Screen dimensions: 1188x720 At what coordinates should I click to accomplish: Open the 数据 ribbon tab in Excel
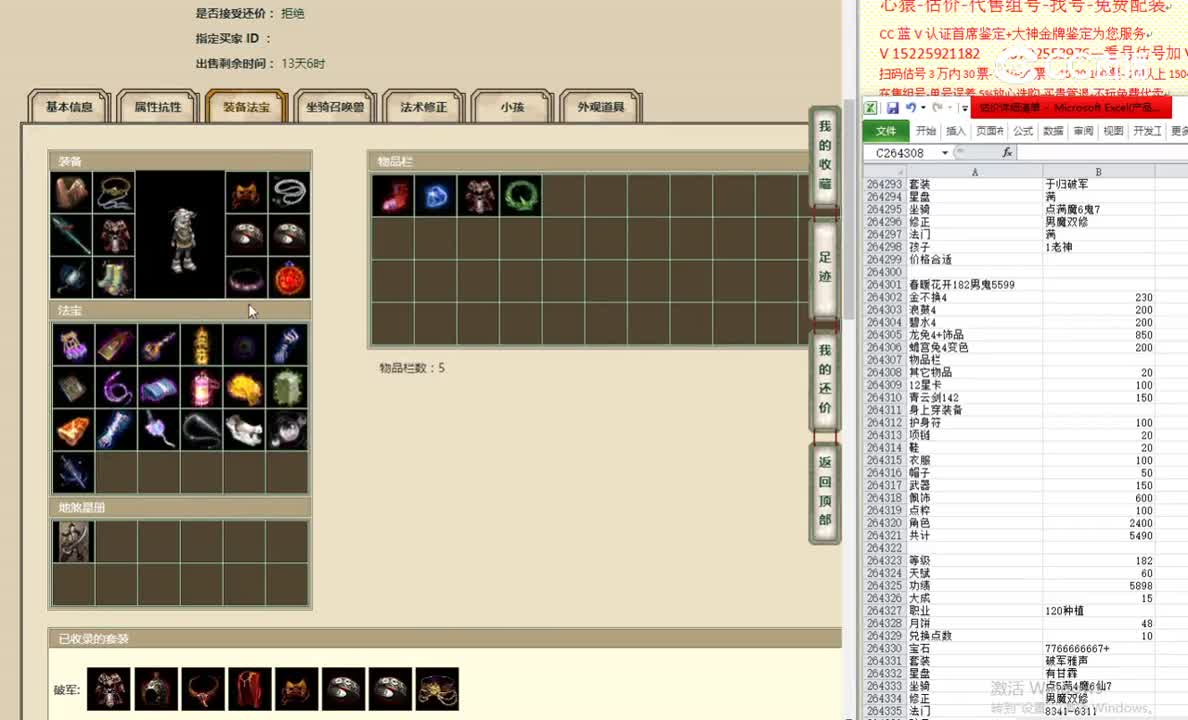pyautogui.click(x=1053, y=131)
